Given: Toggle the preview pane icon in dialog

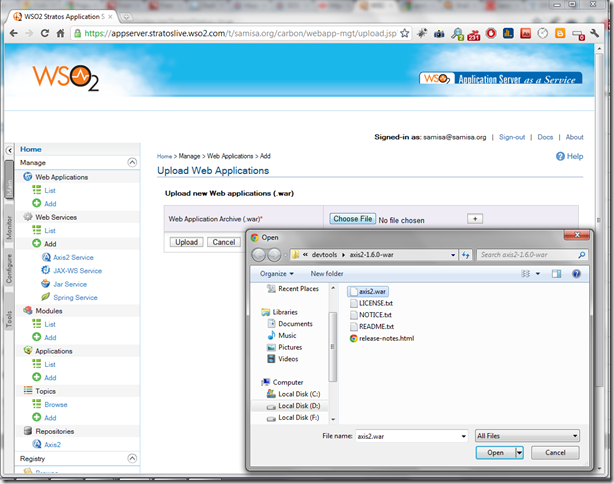Looking at the screenshot, I should pos(556,274).
